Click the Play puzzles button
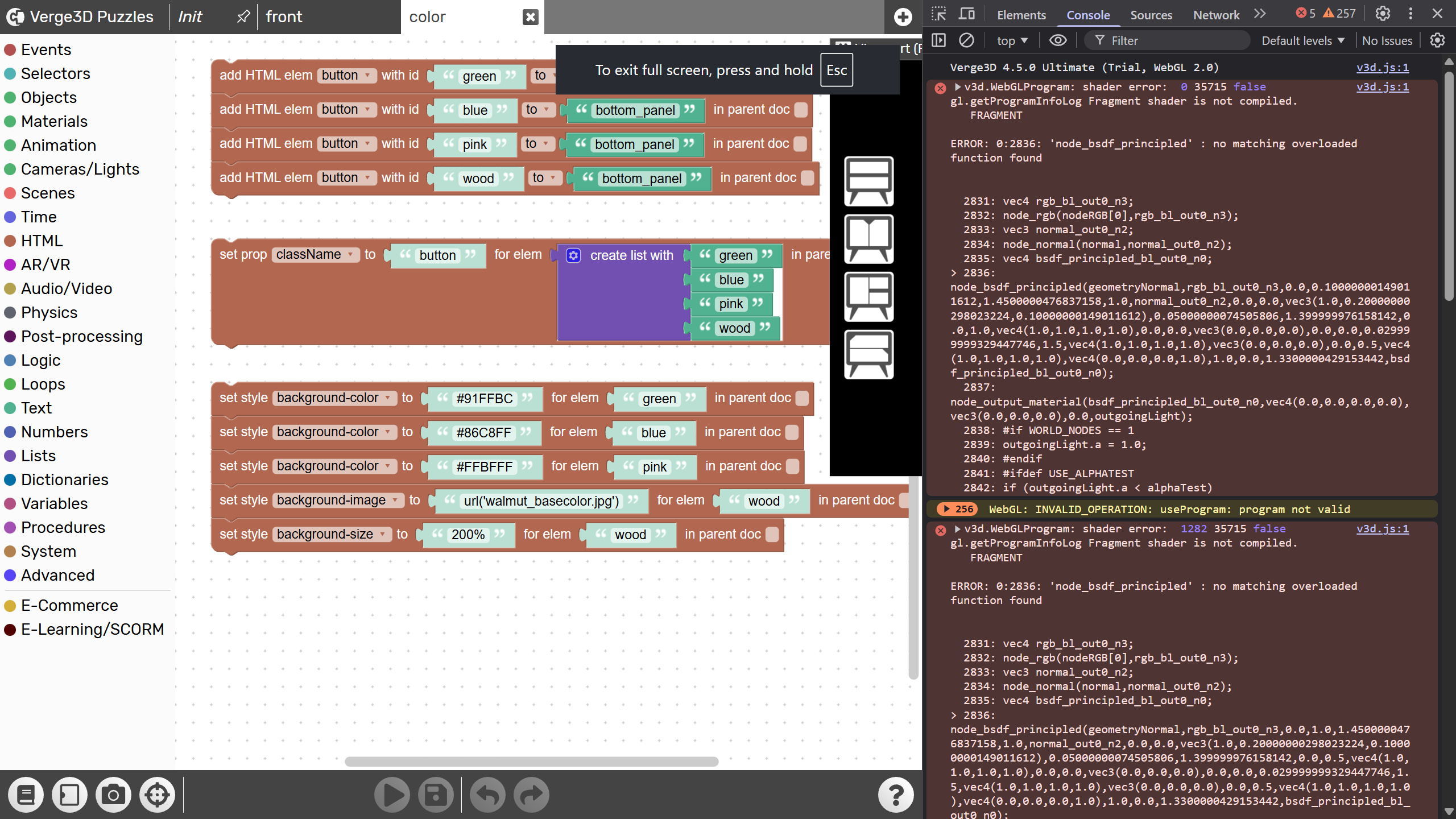1456x819 pixels. (x=392, y=795)
